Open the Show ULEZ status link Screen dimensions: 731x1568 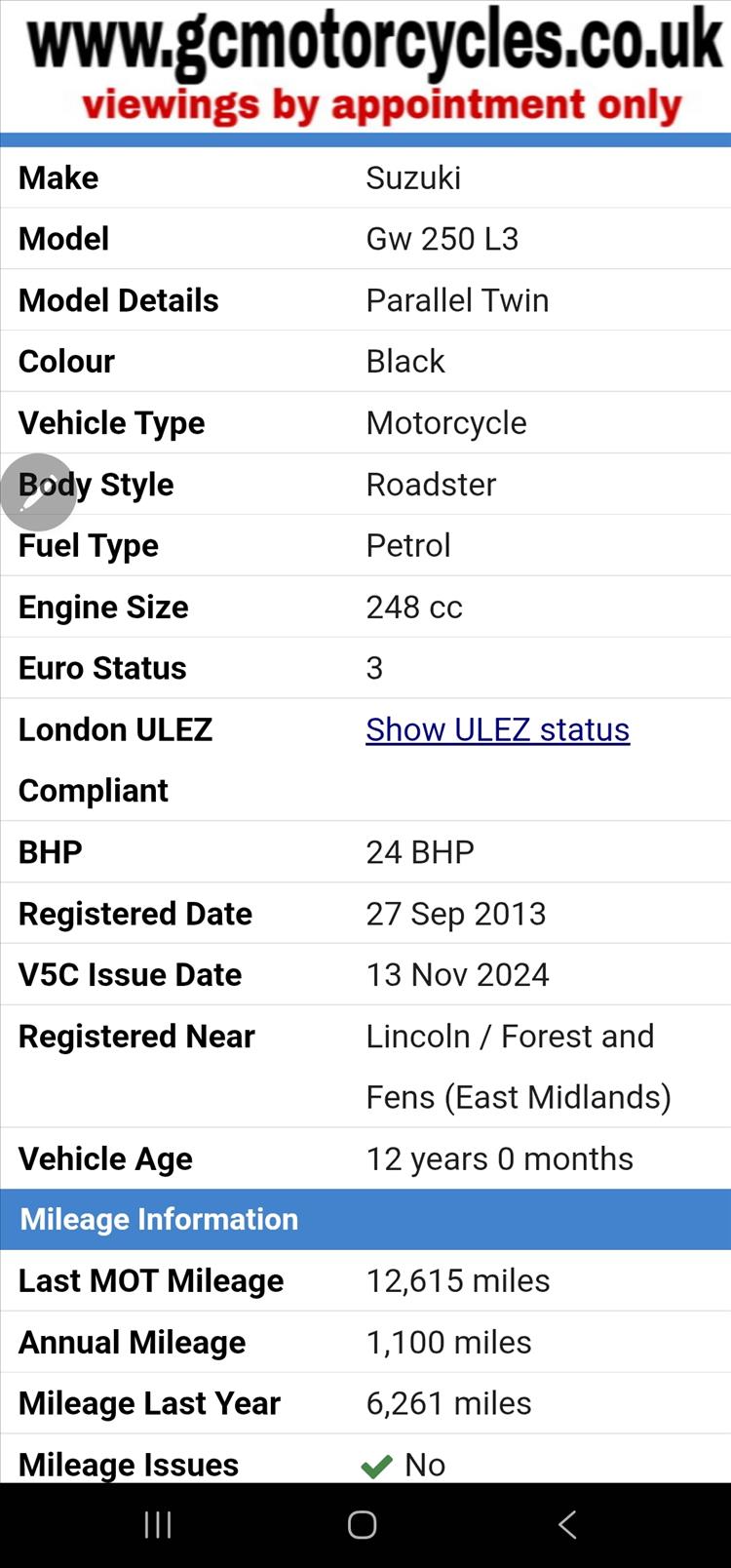pos(497,729)
